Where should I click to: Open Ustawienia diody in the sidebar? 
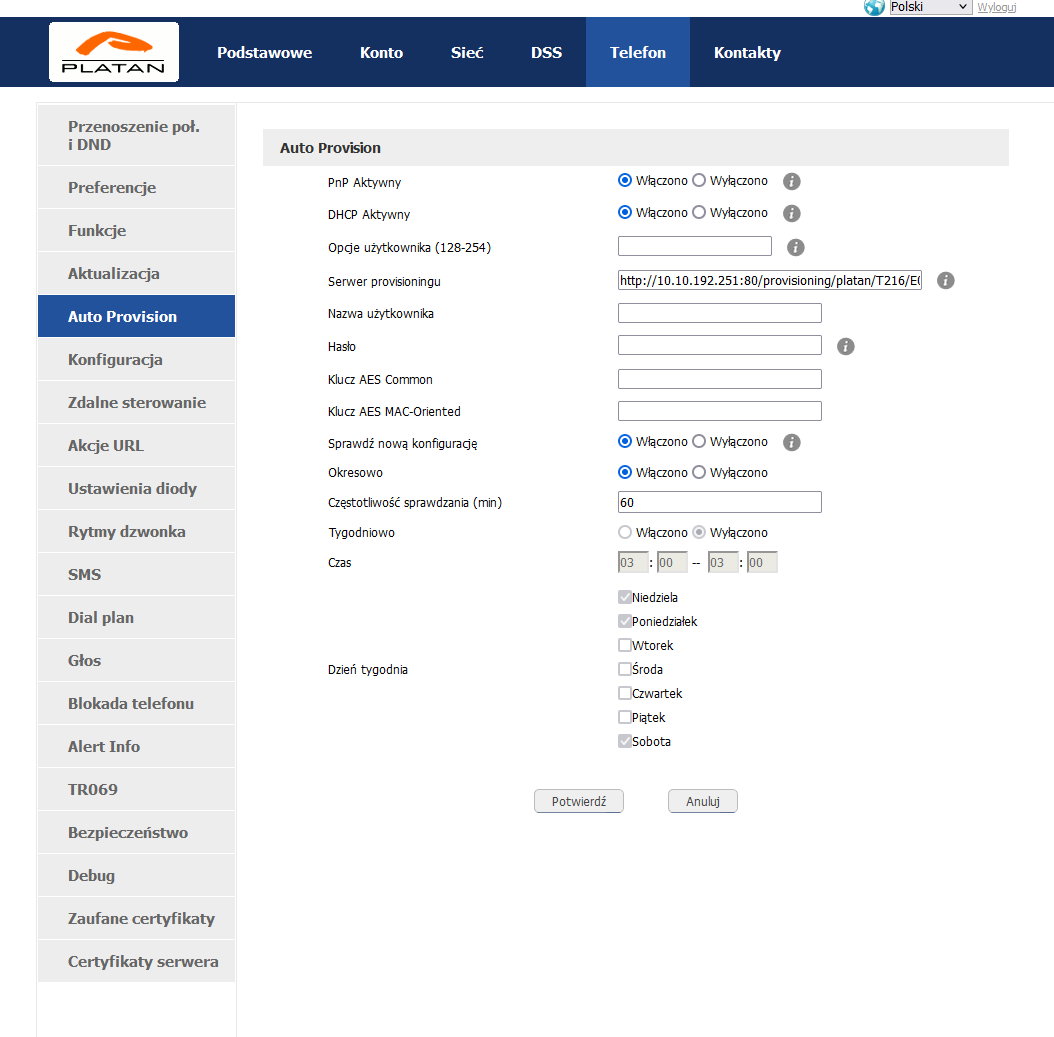point(136,489)
